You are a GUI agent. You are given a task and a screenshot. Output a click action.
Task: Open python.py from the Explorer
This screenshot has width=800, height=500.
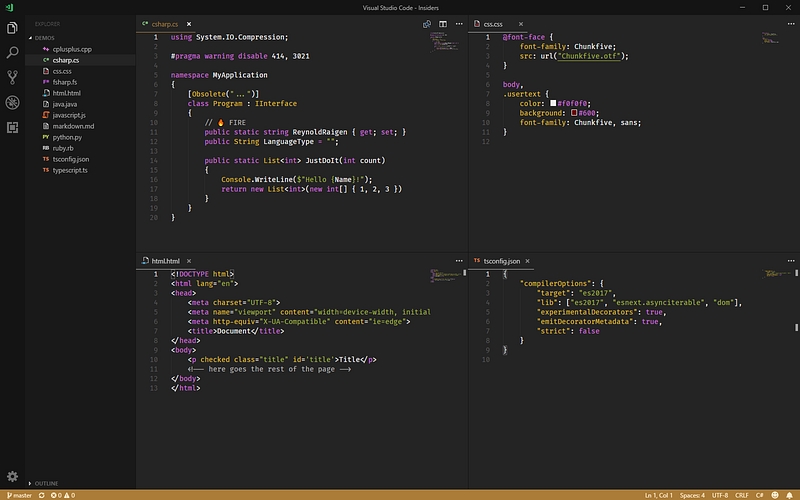point(67,137)
